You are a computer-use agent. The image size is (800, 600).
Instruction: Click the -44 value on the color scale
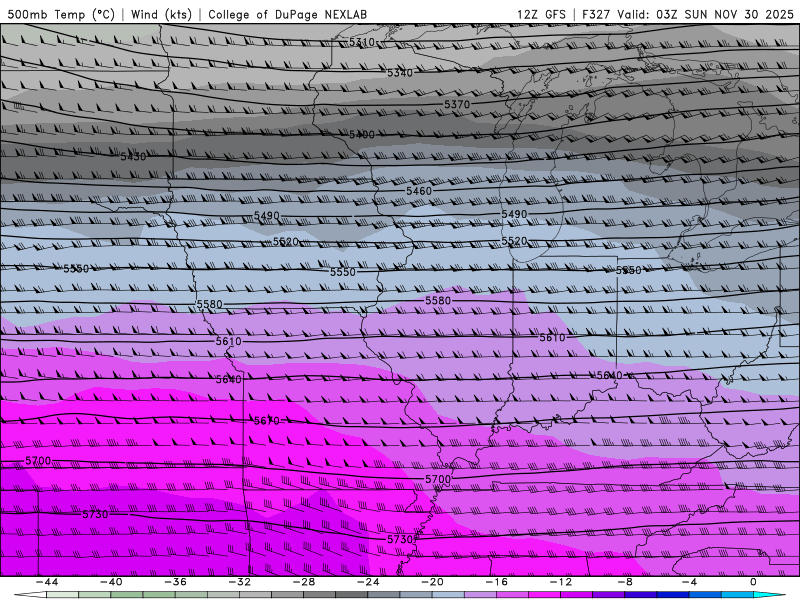(47, 582)
